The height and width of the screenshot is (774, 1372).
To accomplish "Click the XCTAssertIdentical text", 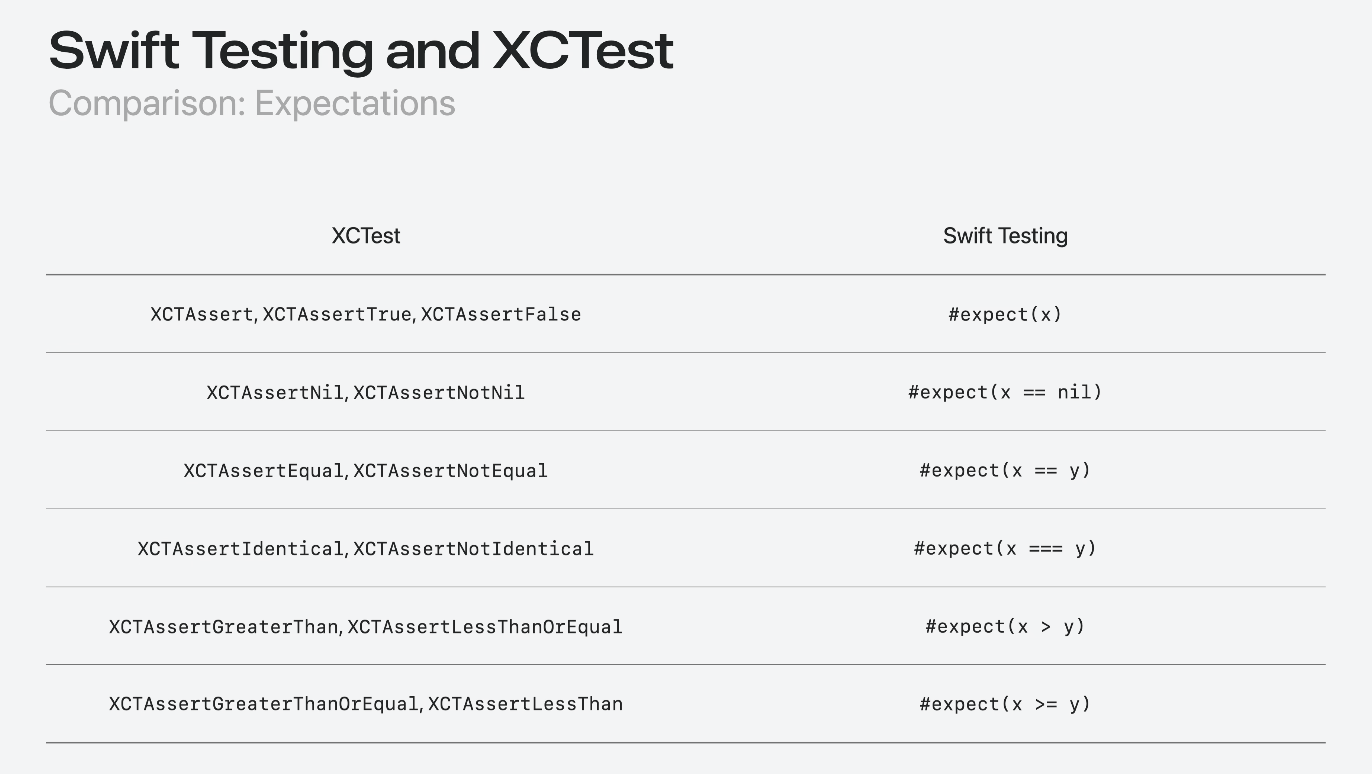I will tap(241, 548).
